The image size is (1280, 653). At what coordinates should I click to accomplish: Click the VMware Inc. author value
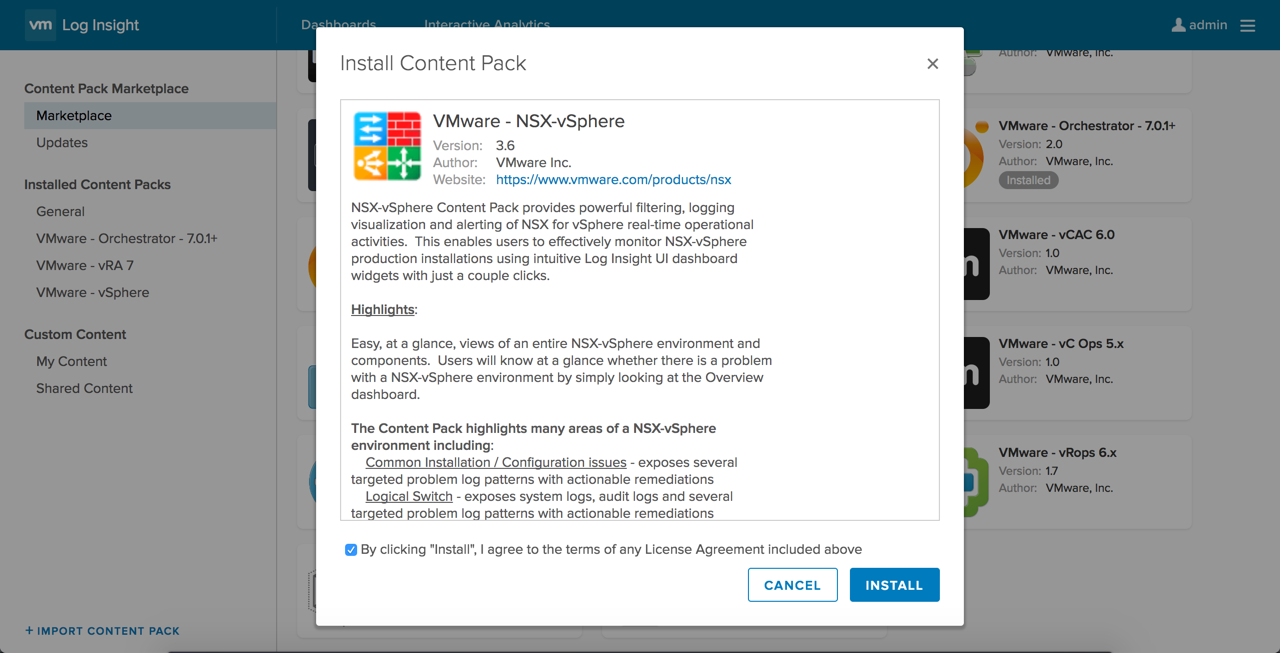click(x=534, y=163)
